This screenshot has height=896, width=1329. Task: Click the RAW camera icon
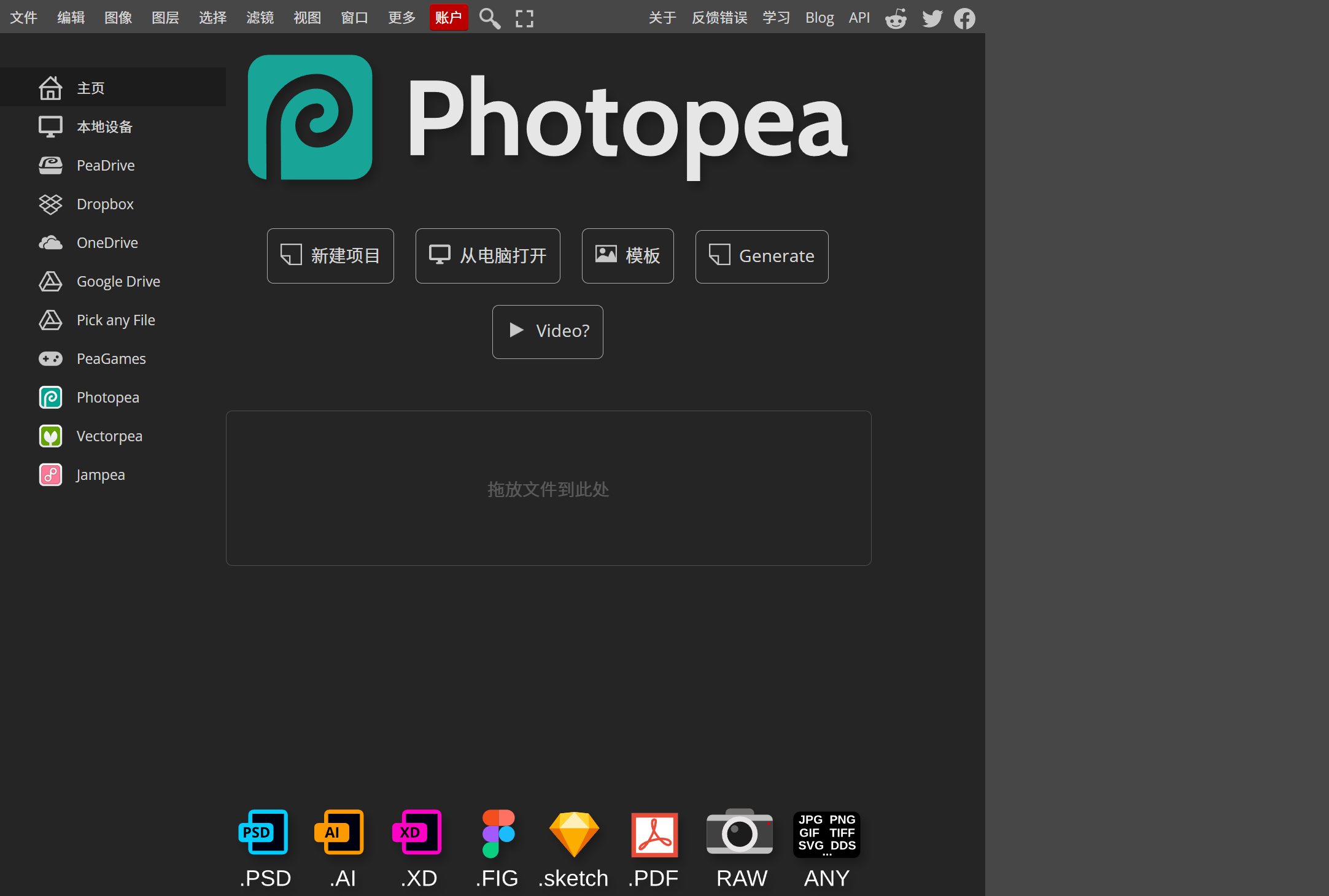pyautogui.click(x=739, y=832)
